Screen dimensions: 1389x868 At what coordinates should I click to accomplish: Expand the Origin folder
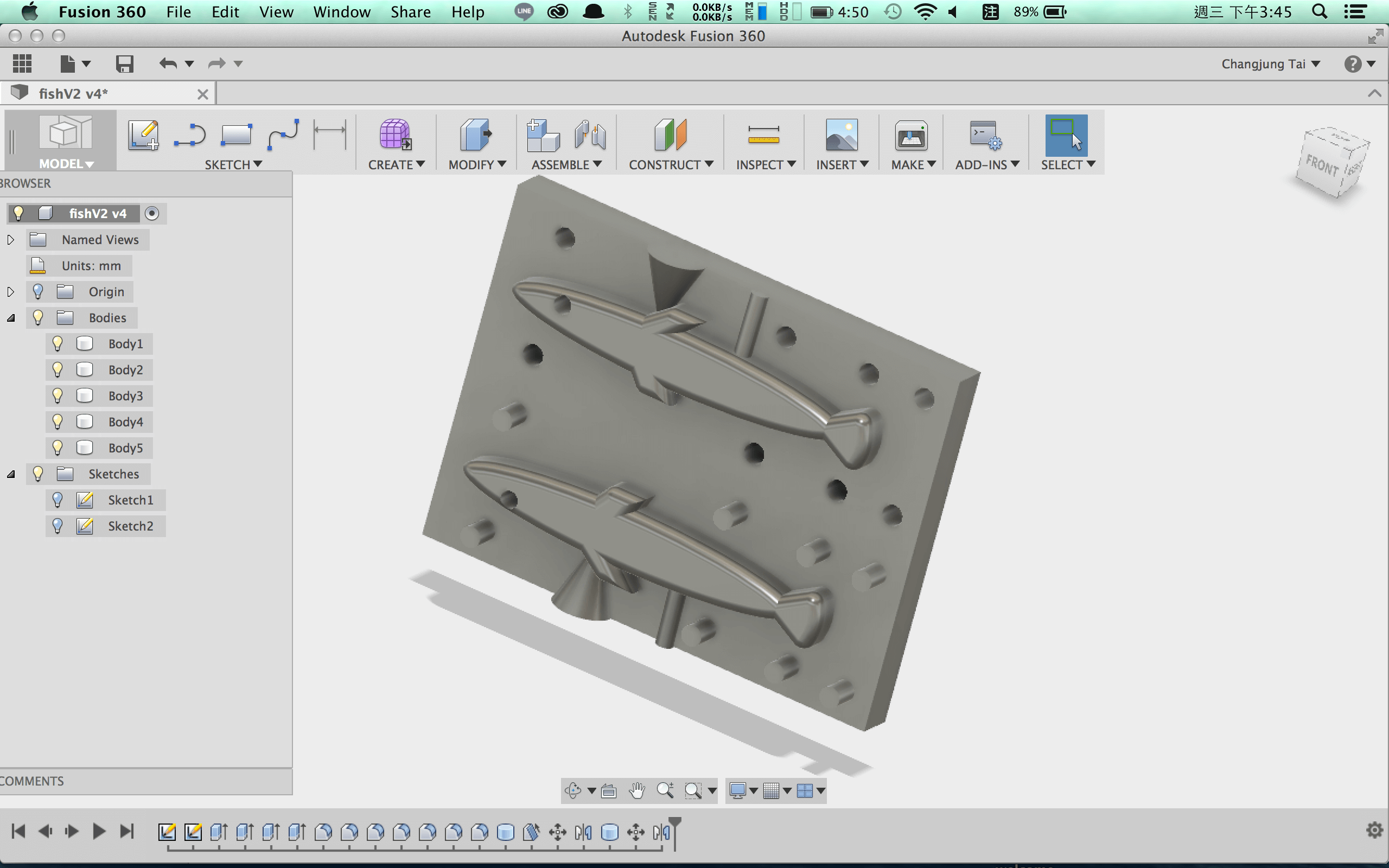click(10, 292)
